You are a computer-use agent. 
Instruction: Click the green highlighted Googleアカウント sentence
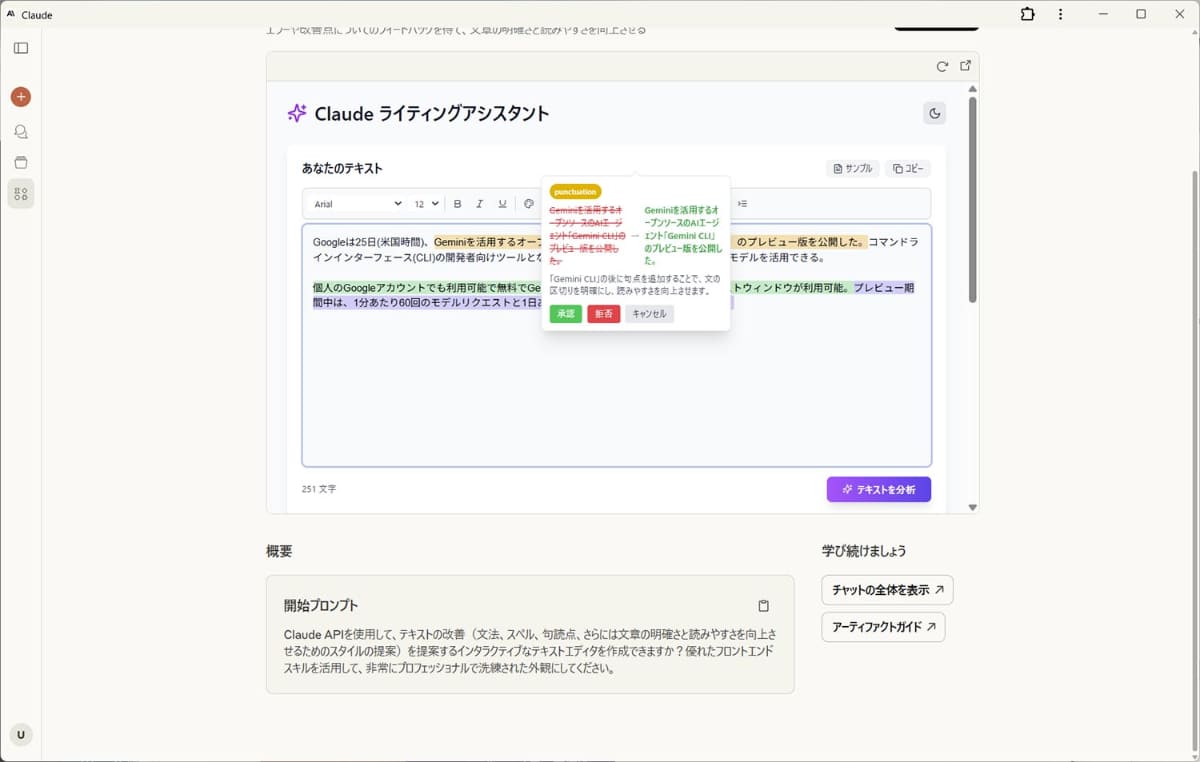coord(426,288)
